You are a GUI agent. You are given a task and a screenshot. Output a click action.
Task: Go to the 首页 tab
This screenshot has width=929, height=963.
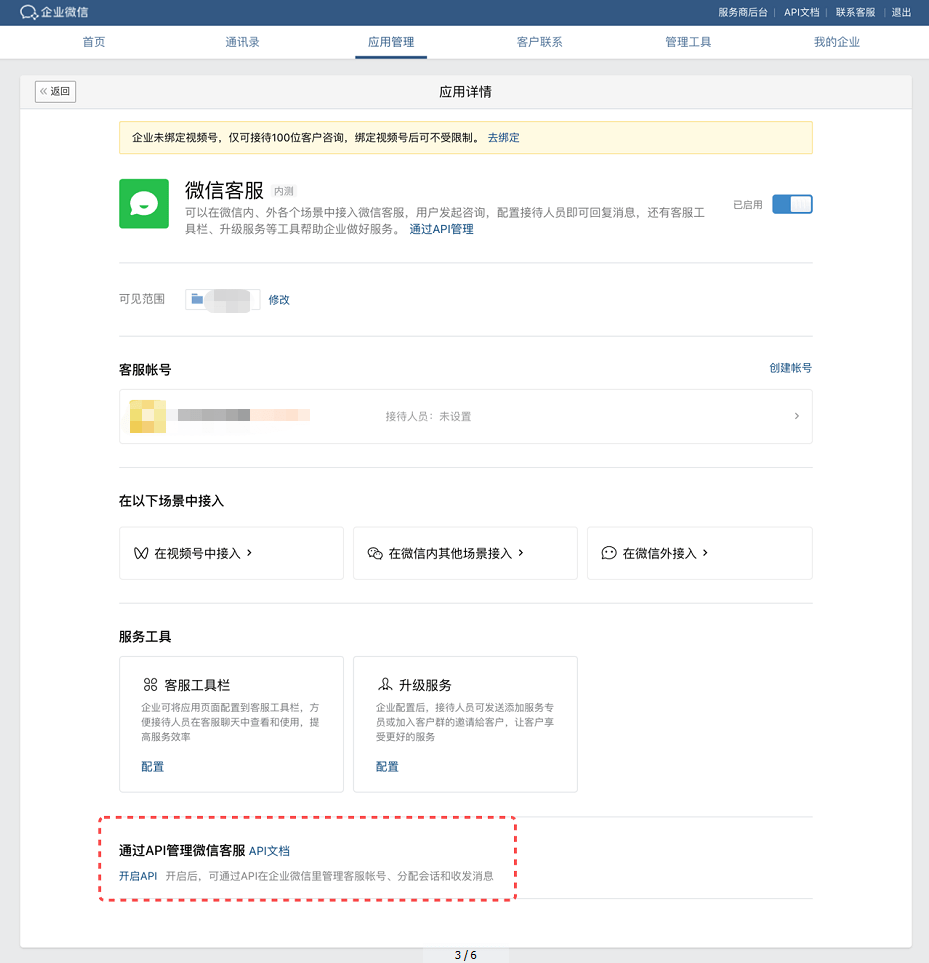[x=94, y=42]
